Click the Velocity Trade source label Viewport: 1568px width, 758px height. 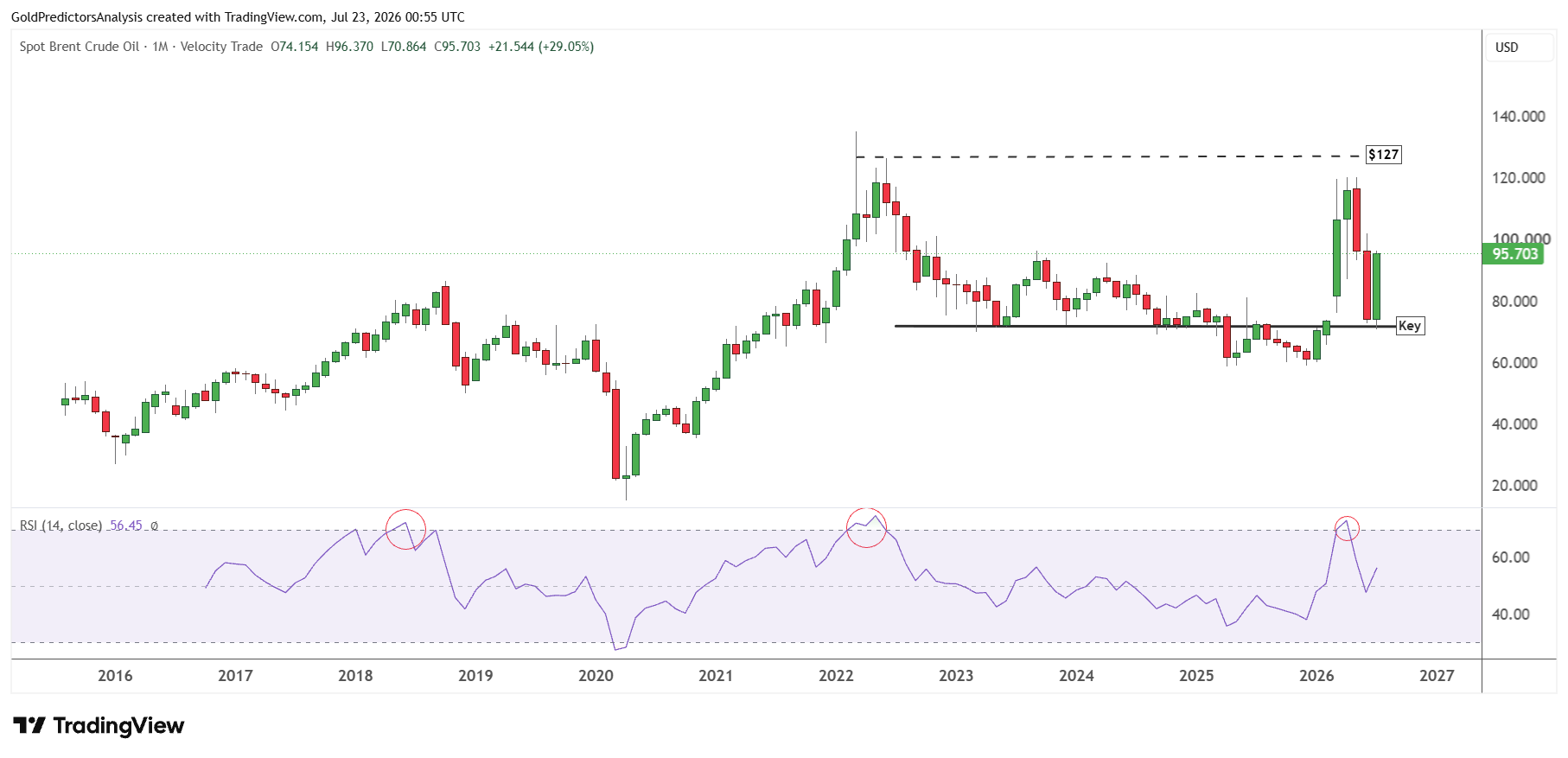click(x=221, y=47)
